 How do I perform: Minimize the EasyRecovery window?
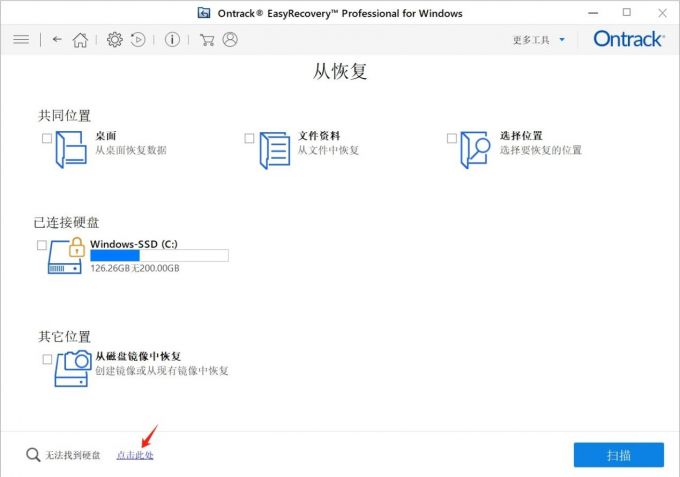pos(593,13)
